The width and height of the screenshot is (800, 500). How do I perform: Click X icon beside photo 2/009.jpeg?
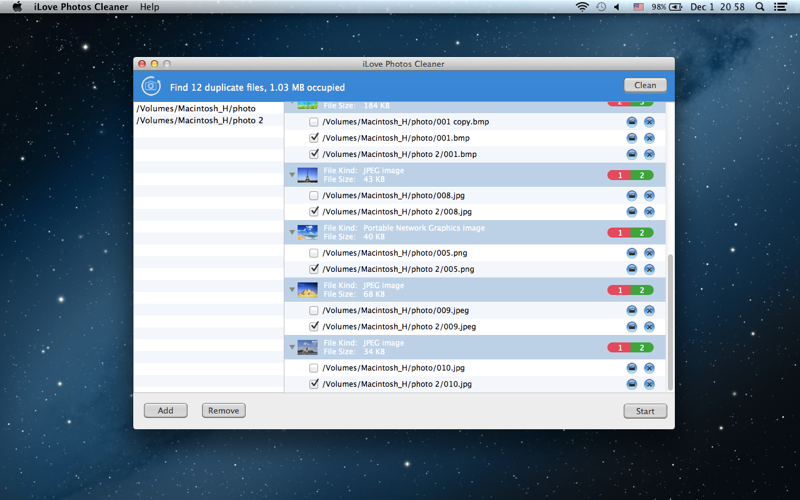tap(649, 327)
